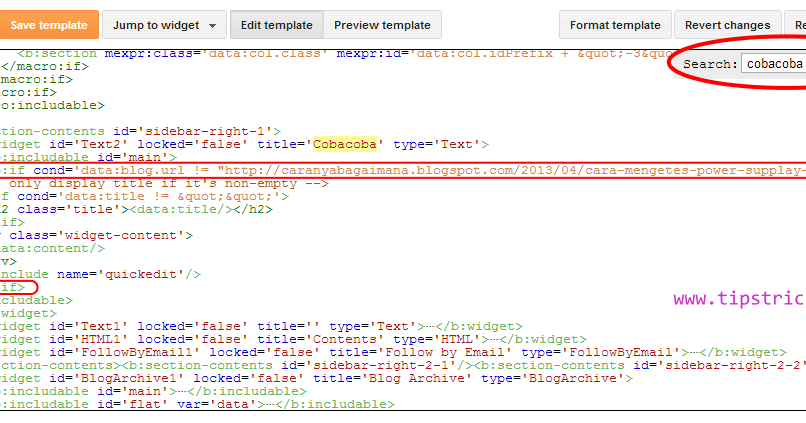Switch to Preview template tab
The image size is (806, 423).
coord(382,25)
